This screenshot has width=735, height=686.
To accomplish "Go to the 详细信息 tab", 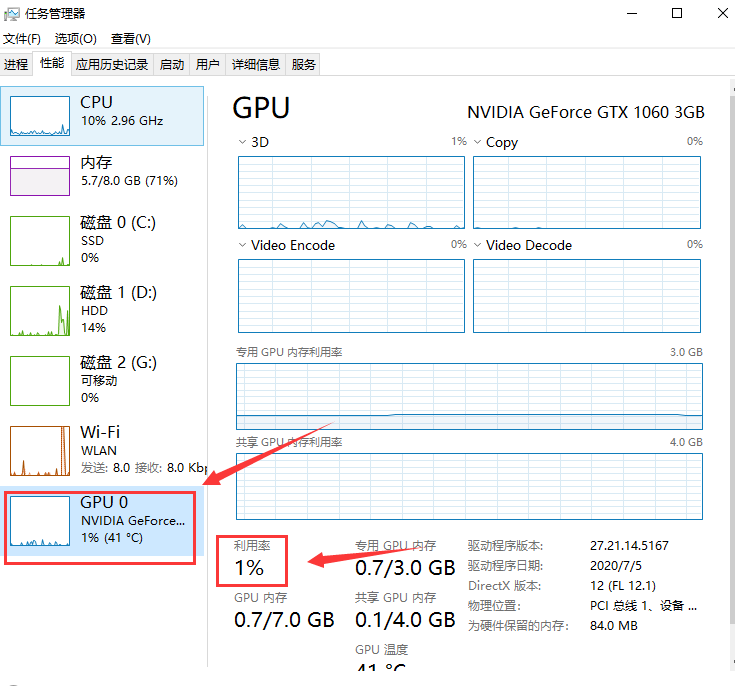I will coord(256,65).
